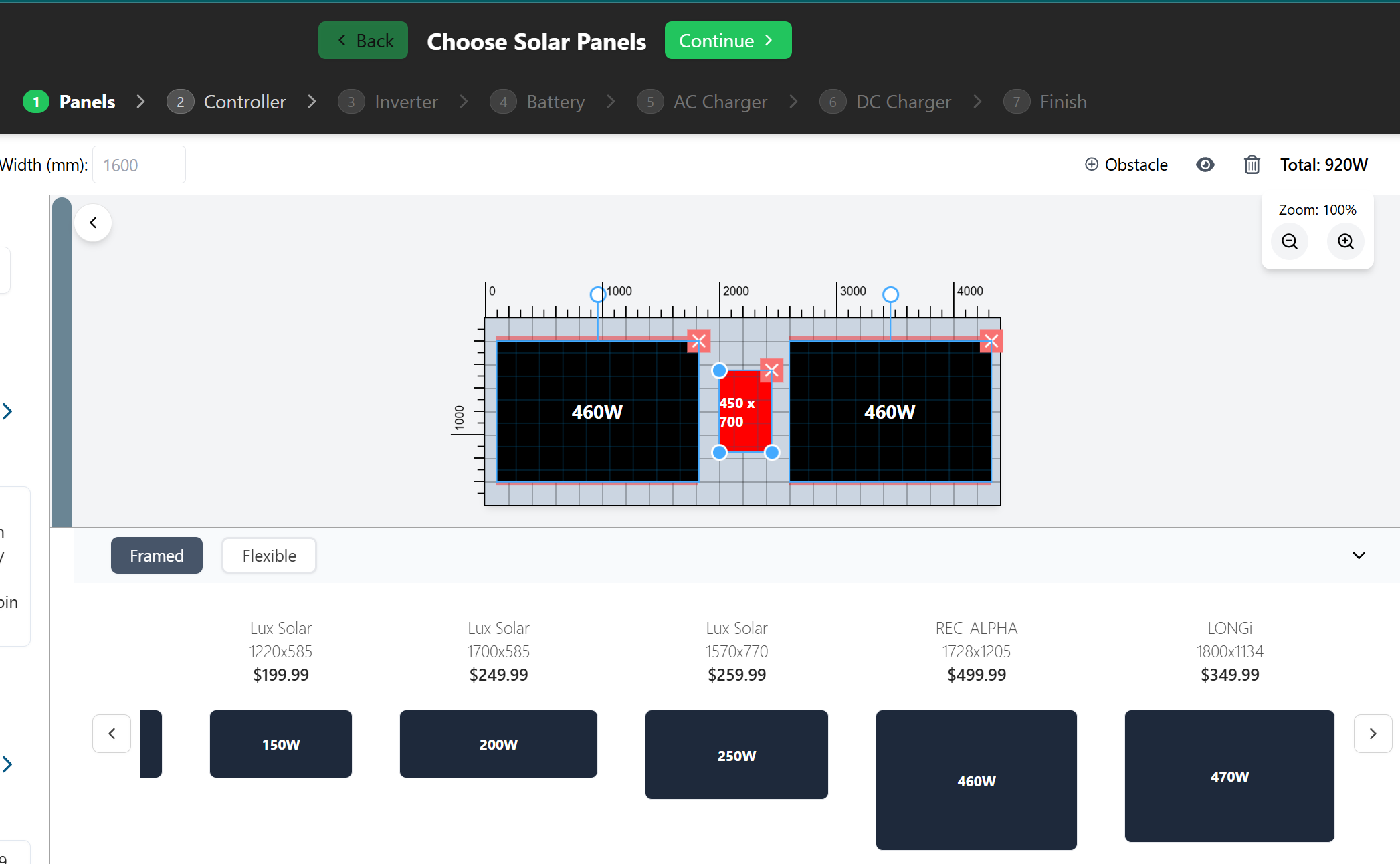Click the round back arrow on canvas
The image size is (1400, 864).
tap(93, 223)
